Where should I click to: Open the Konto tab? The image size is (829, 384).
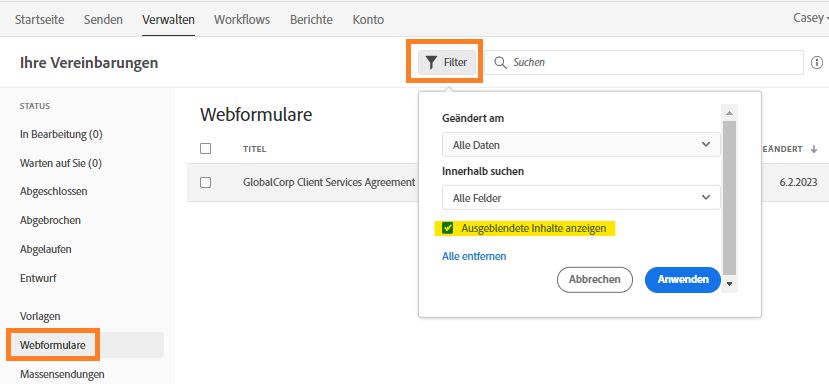click(x=368, y=20)
